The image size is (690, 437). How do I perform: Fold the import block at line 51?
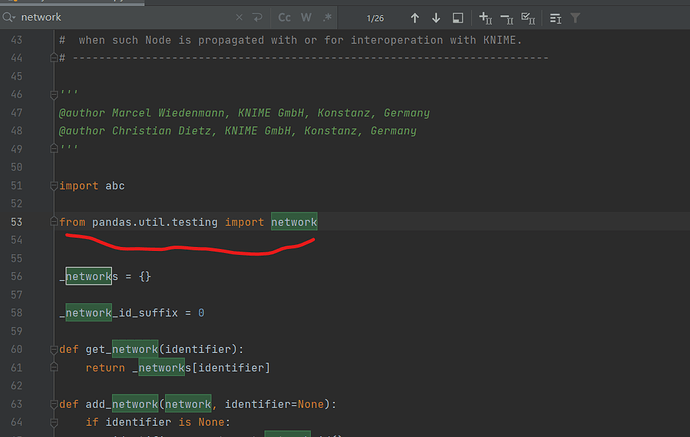coord(53,186)
